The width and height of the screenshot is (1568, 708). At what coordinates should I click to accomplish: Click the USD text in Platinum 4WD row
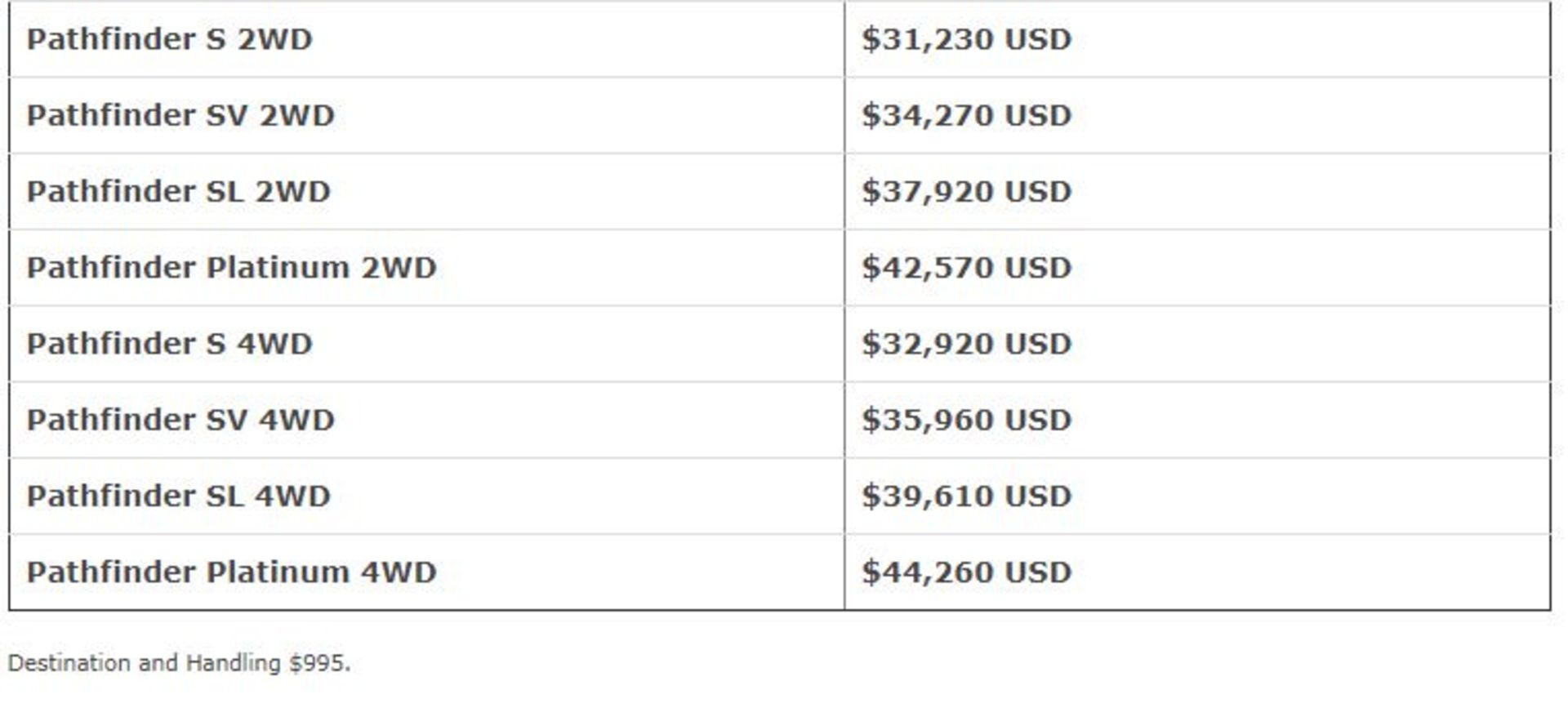1037,572
